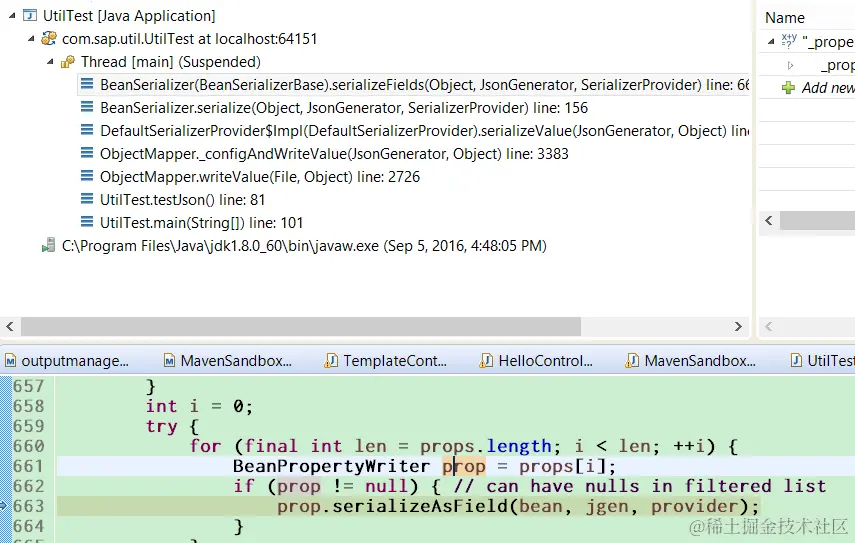Select frame UtilTest.main(String[]) line: 101
855x543 pixels.
[x=202, y=222]
